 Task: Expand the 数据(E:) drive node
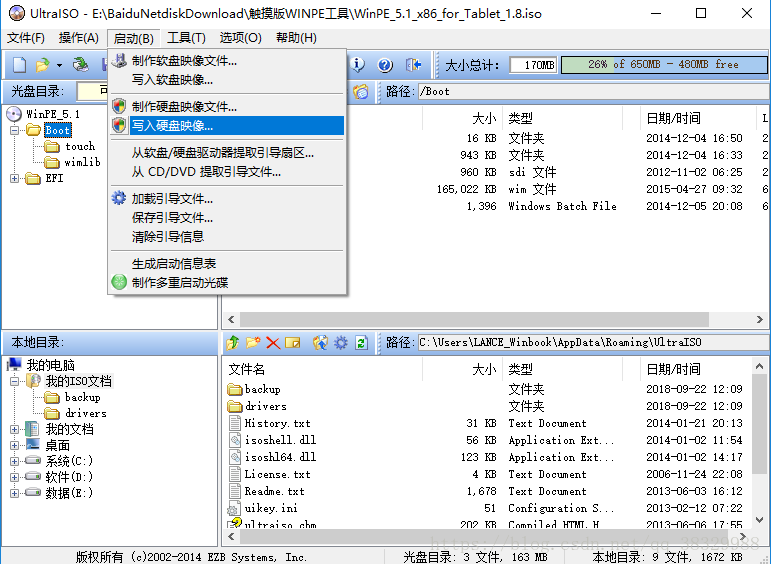14,493
